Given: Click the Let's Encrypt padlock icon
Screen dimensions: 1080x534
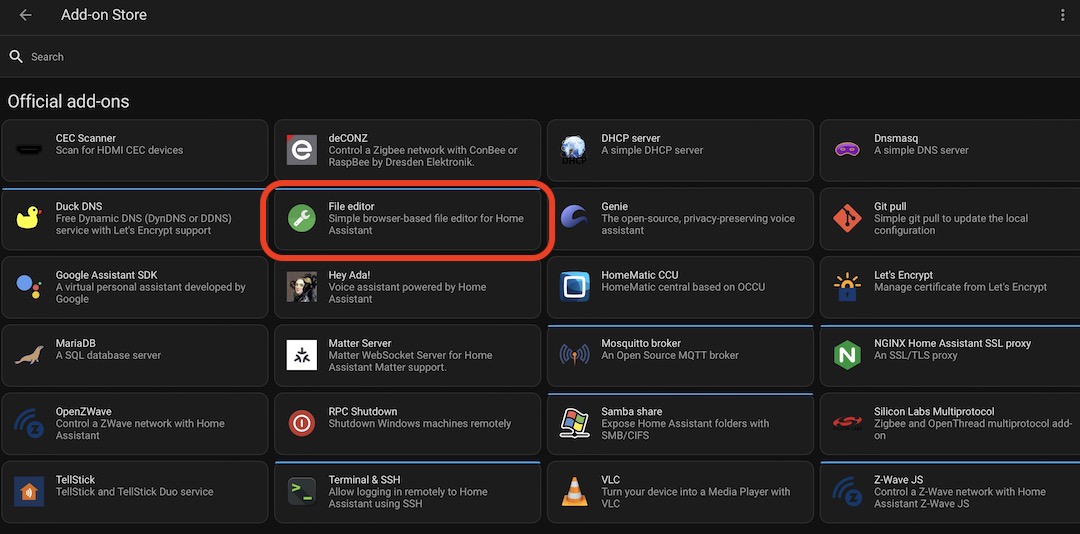Looking at the screenshot, I should [847, 287].
